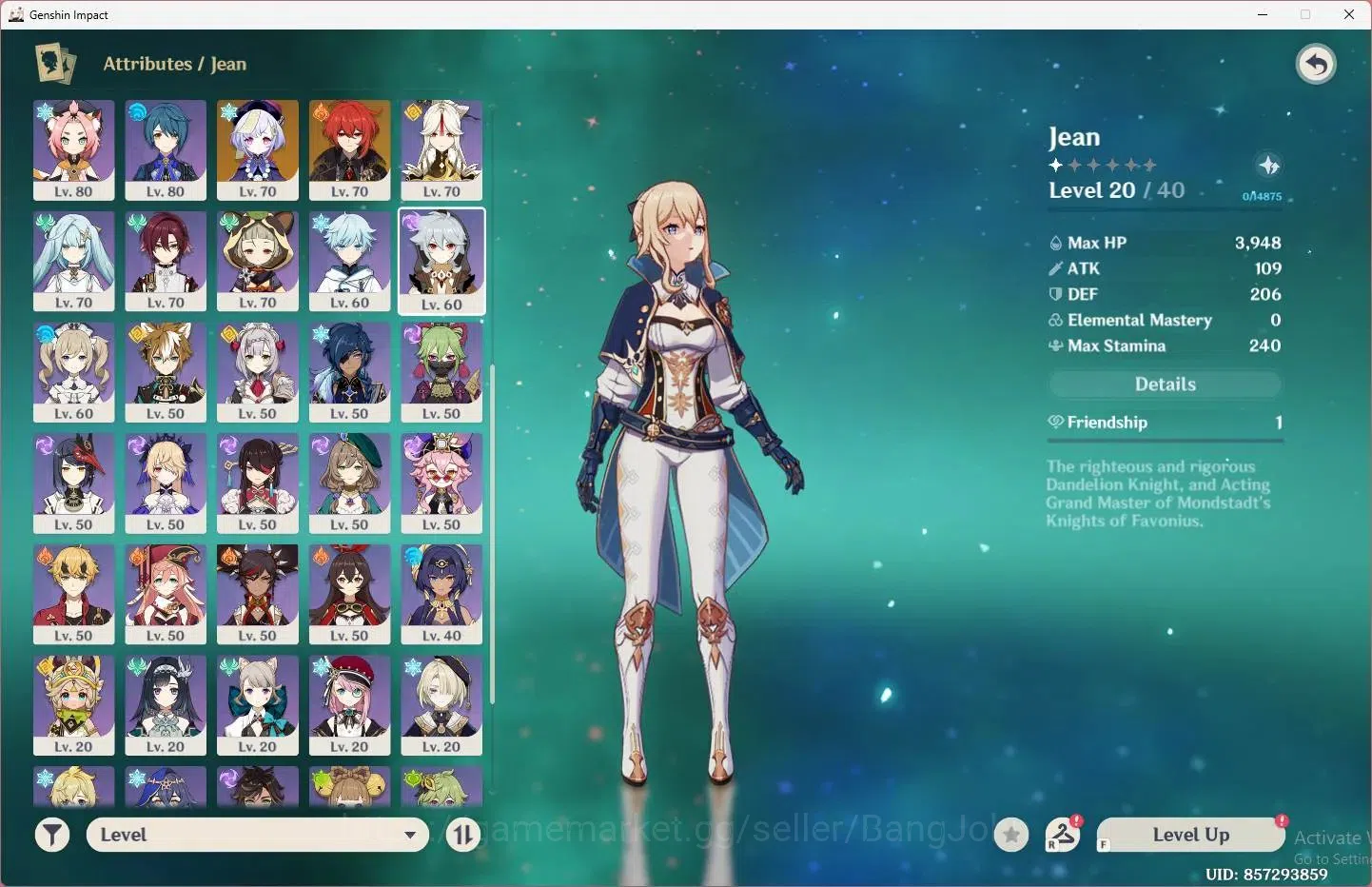Screen dimensions: 1372x887
Task: Select Kujou Sara's Lv. 50 portrait
Action: tap(73, 483)
